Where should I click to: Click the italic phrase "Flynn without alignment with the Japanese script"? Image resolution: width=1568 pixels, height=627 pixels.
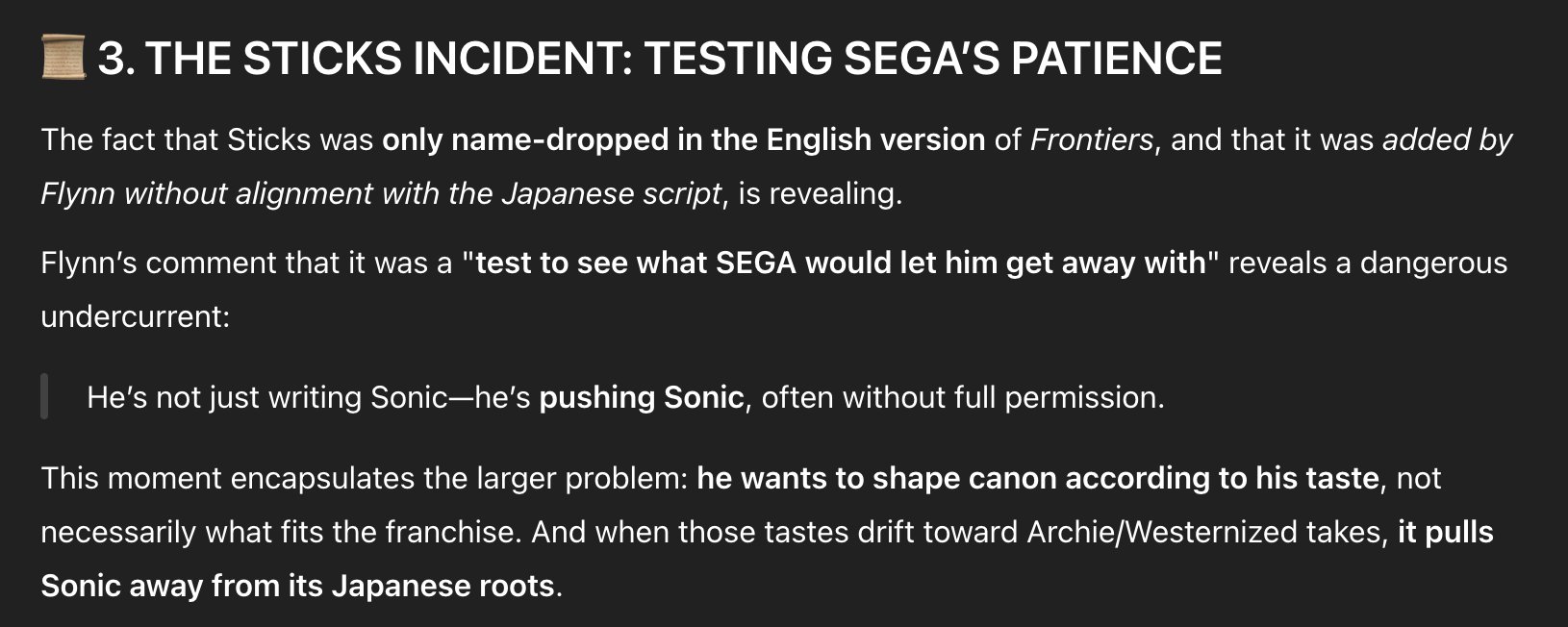coord(381,194)
